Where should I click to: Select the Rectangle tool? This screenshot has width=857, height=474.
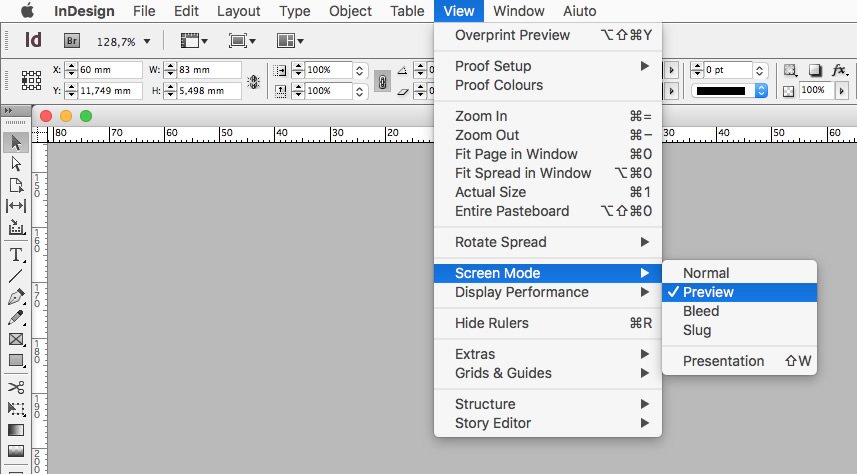[x=16, y=360]
